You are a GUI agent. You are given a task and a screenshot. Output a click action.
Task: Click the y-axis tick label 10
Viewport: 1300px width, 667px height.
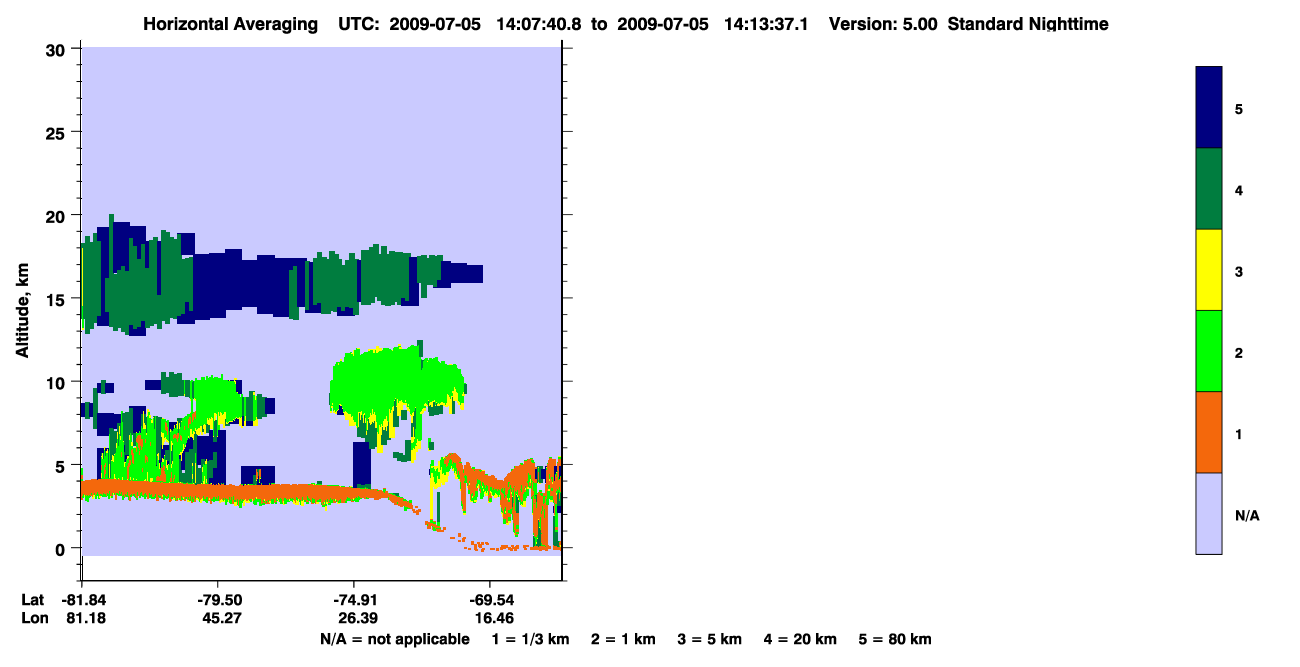click(x=57, y=382)
